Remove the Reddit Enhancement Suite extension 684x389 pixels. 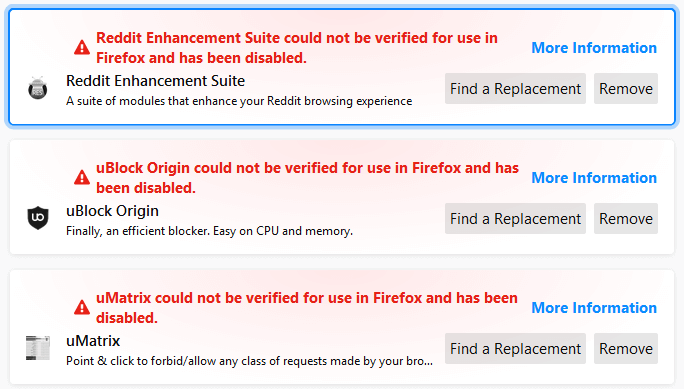(626, 89)
